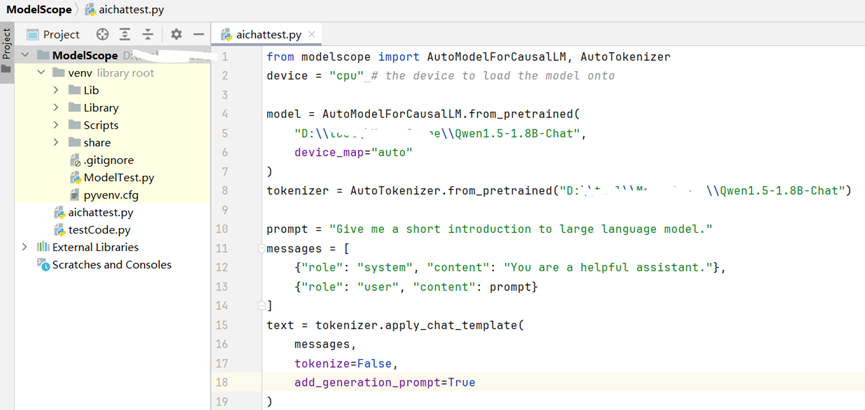This screenshot has width=865, height=410.
Task: Hide the Project panel with minus icon
Action: 199,35
